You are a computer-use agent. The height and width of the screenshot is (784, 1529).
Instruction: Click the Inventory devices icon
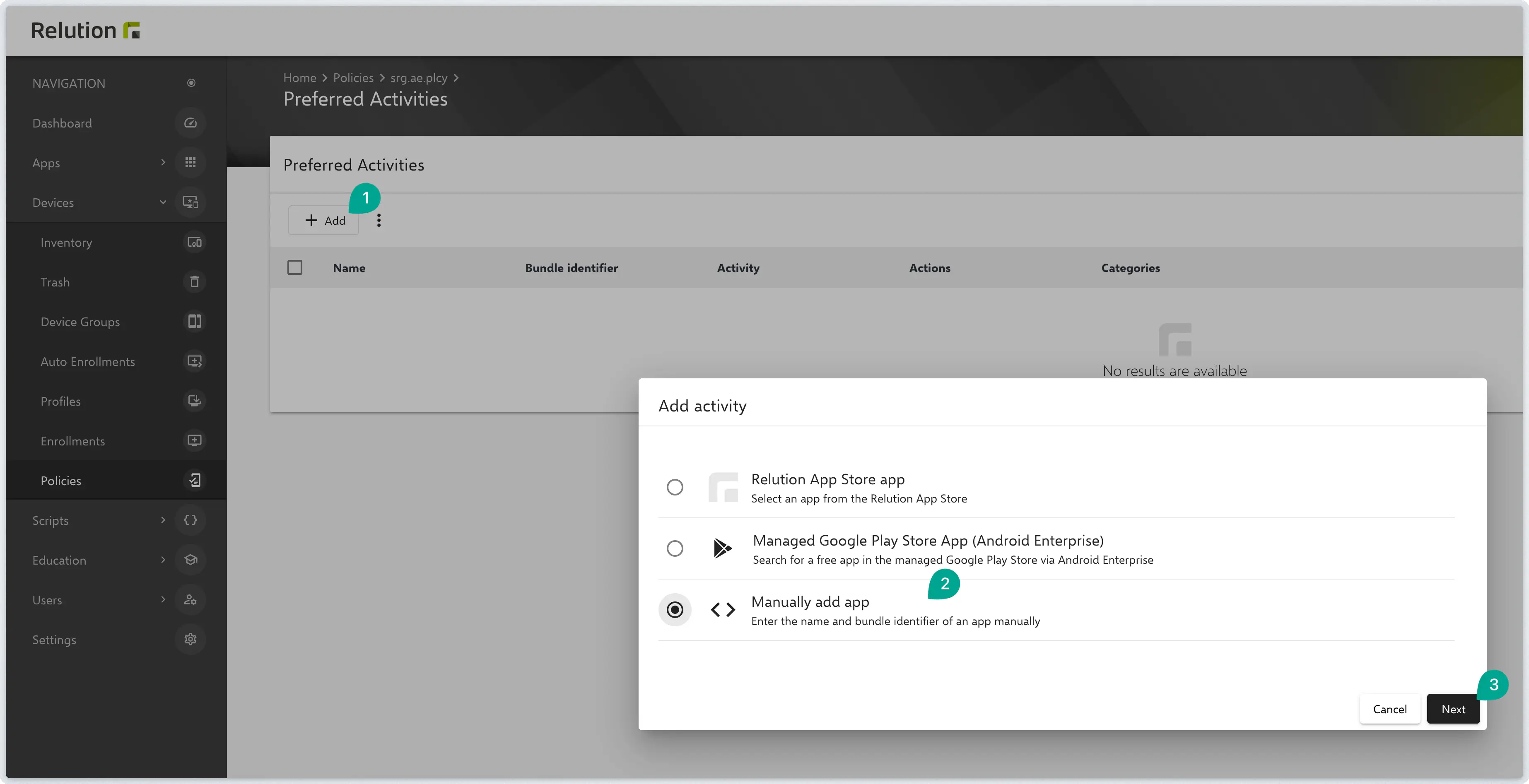tap(194, 242)
